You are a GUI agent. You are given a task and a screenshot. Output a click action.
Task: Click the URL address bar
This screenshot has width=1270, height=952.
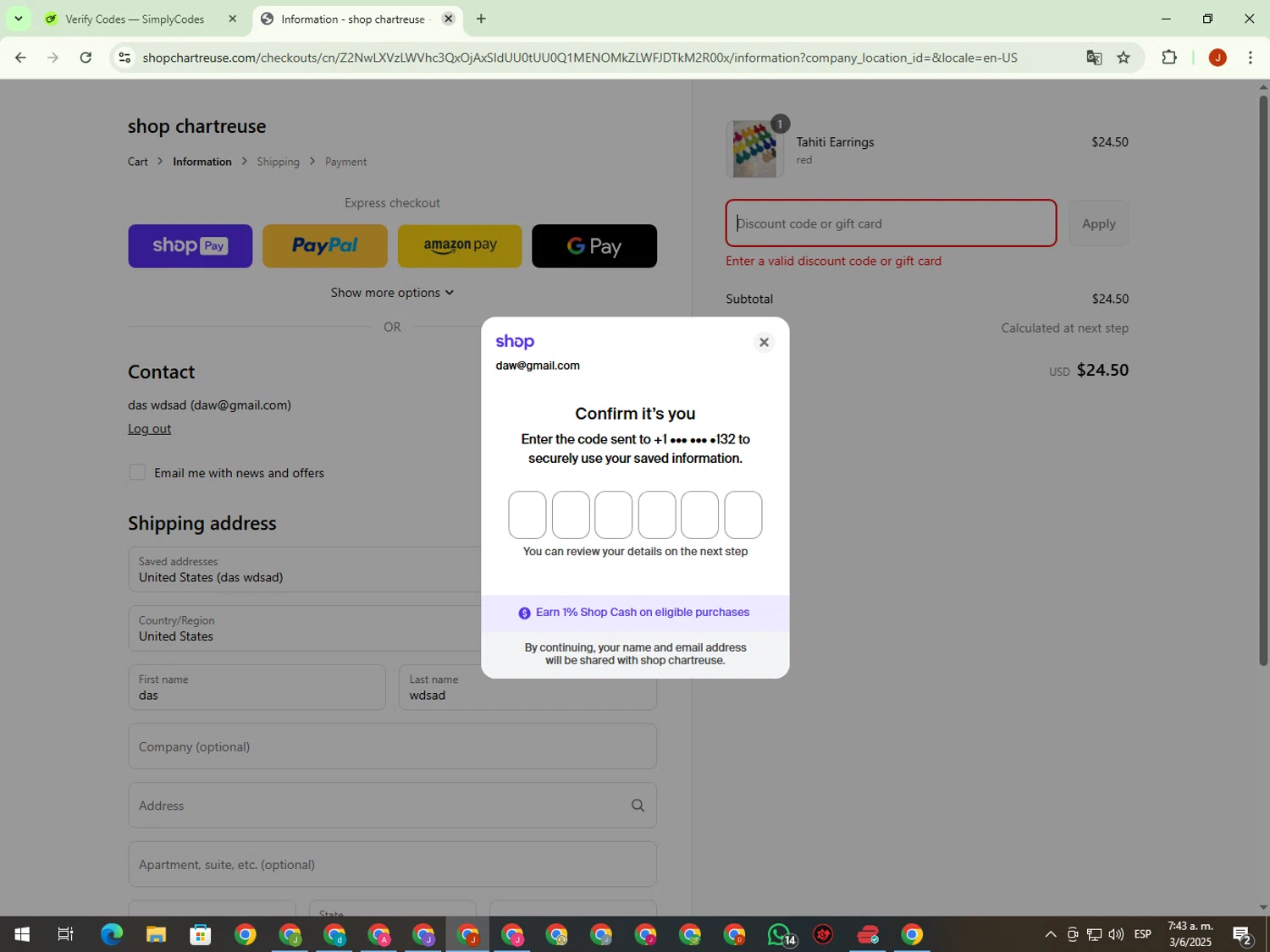(x=580, y=58)
